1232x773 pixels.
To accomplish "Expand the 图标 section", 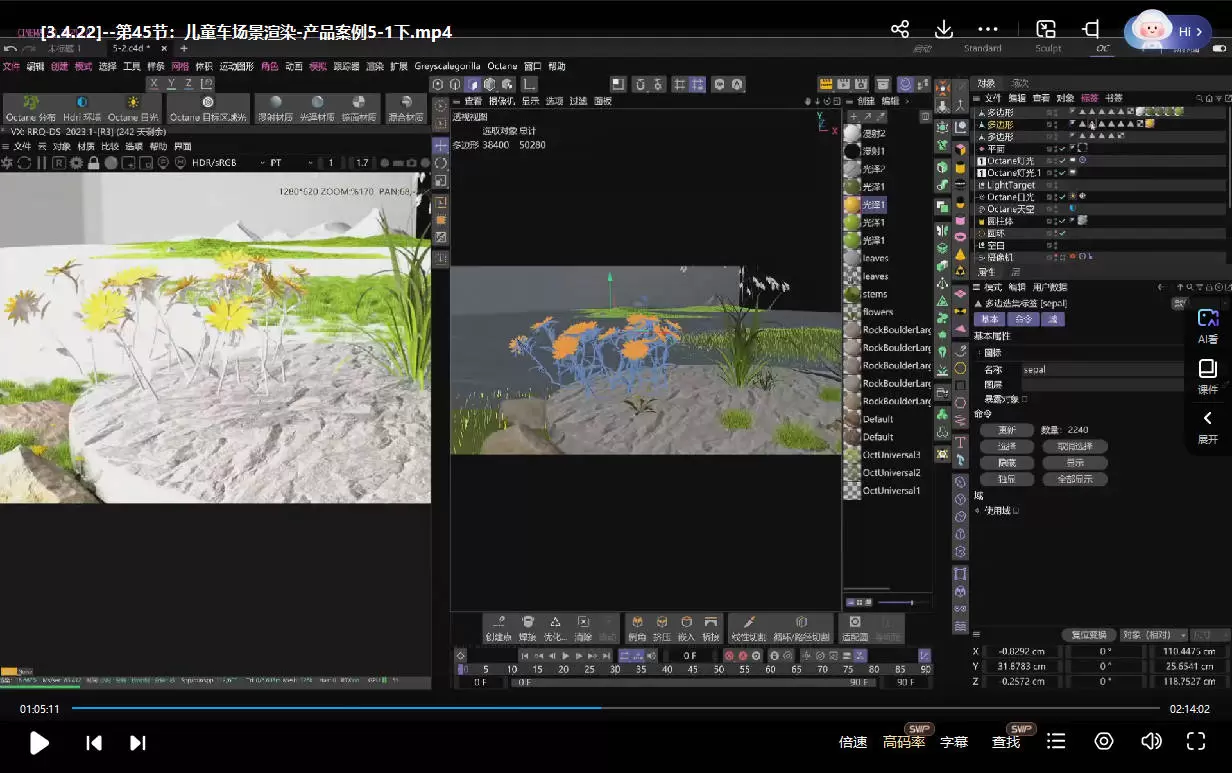I will (x=979, y=353).
